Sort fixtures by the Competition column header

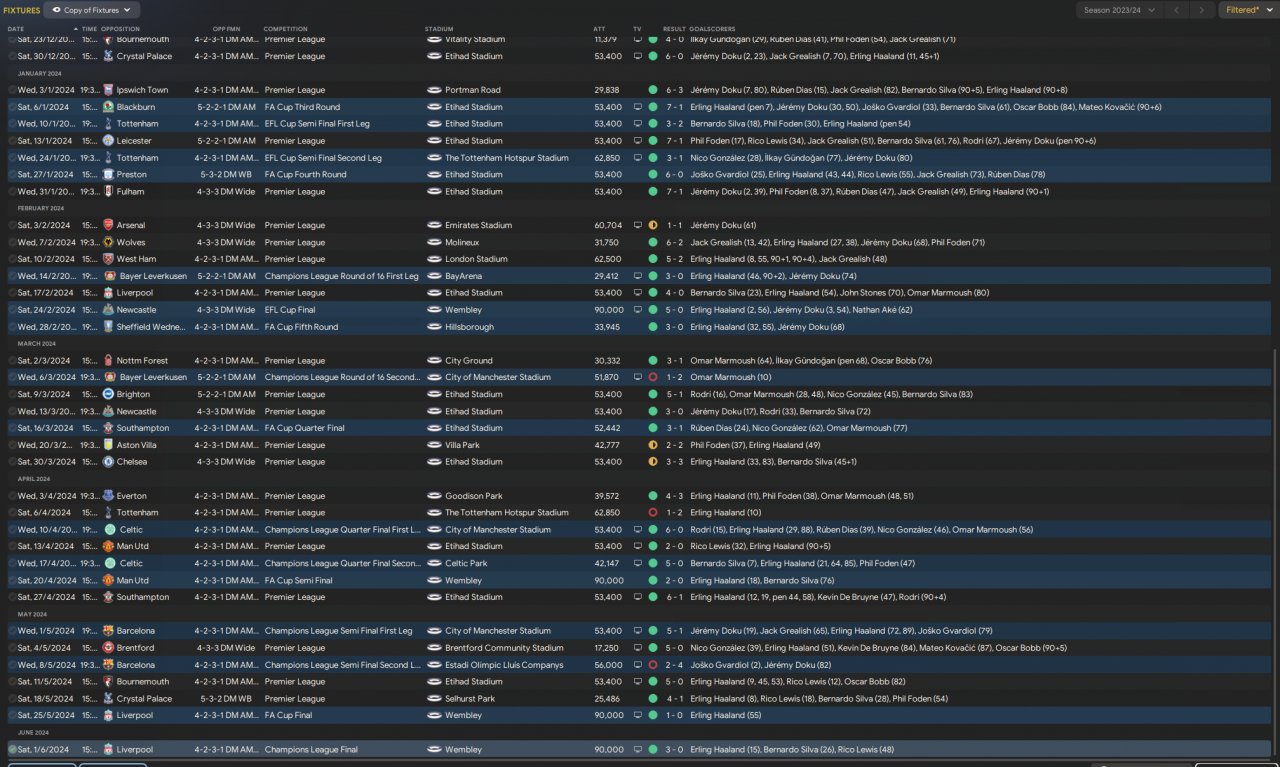click(x=284, y=29)
